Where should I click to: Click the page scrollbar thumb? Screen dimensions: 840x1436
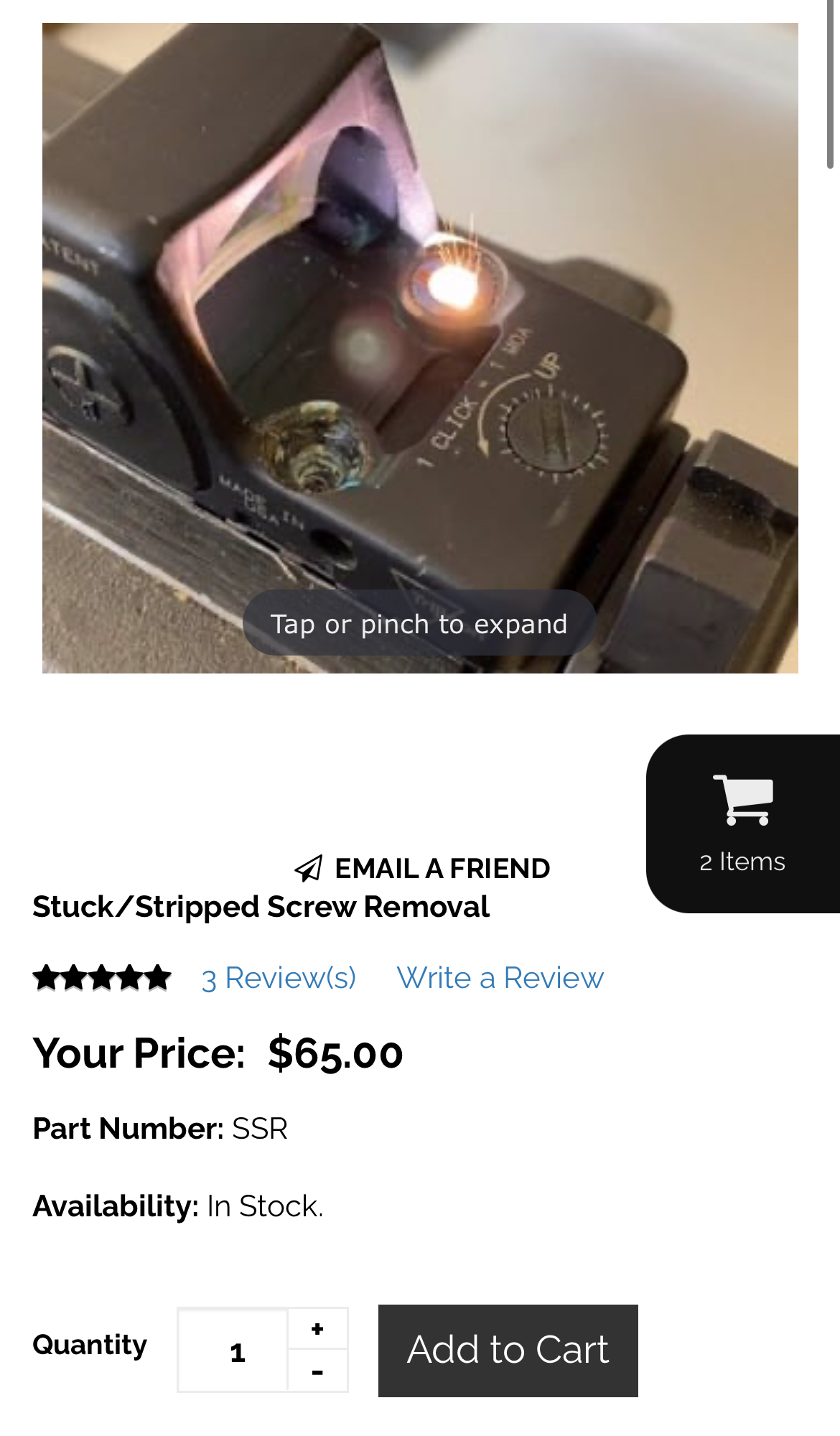831,84
